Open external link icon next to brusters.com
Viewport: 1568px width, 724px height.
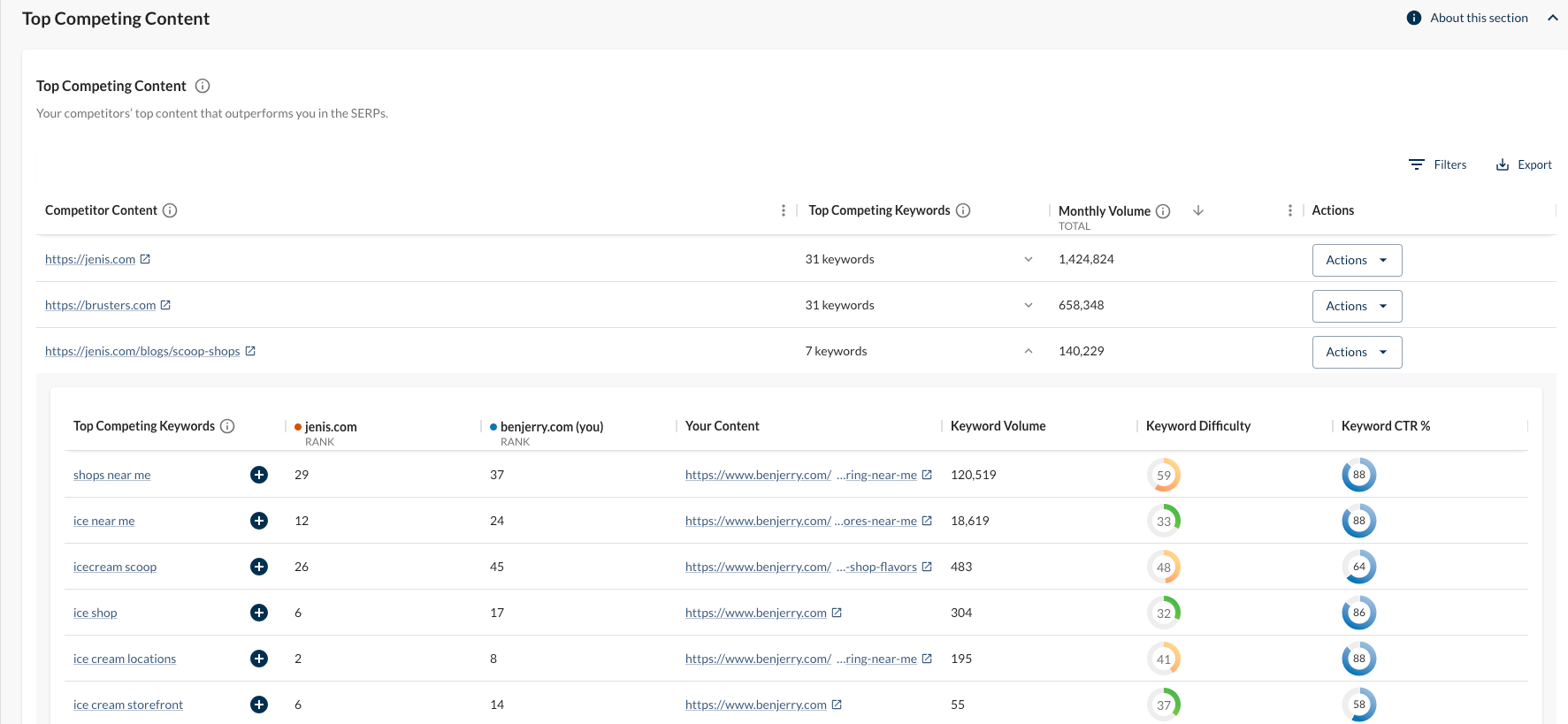pyautogui.click(x=165, y=305)
